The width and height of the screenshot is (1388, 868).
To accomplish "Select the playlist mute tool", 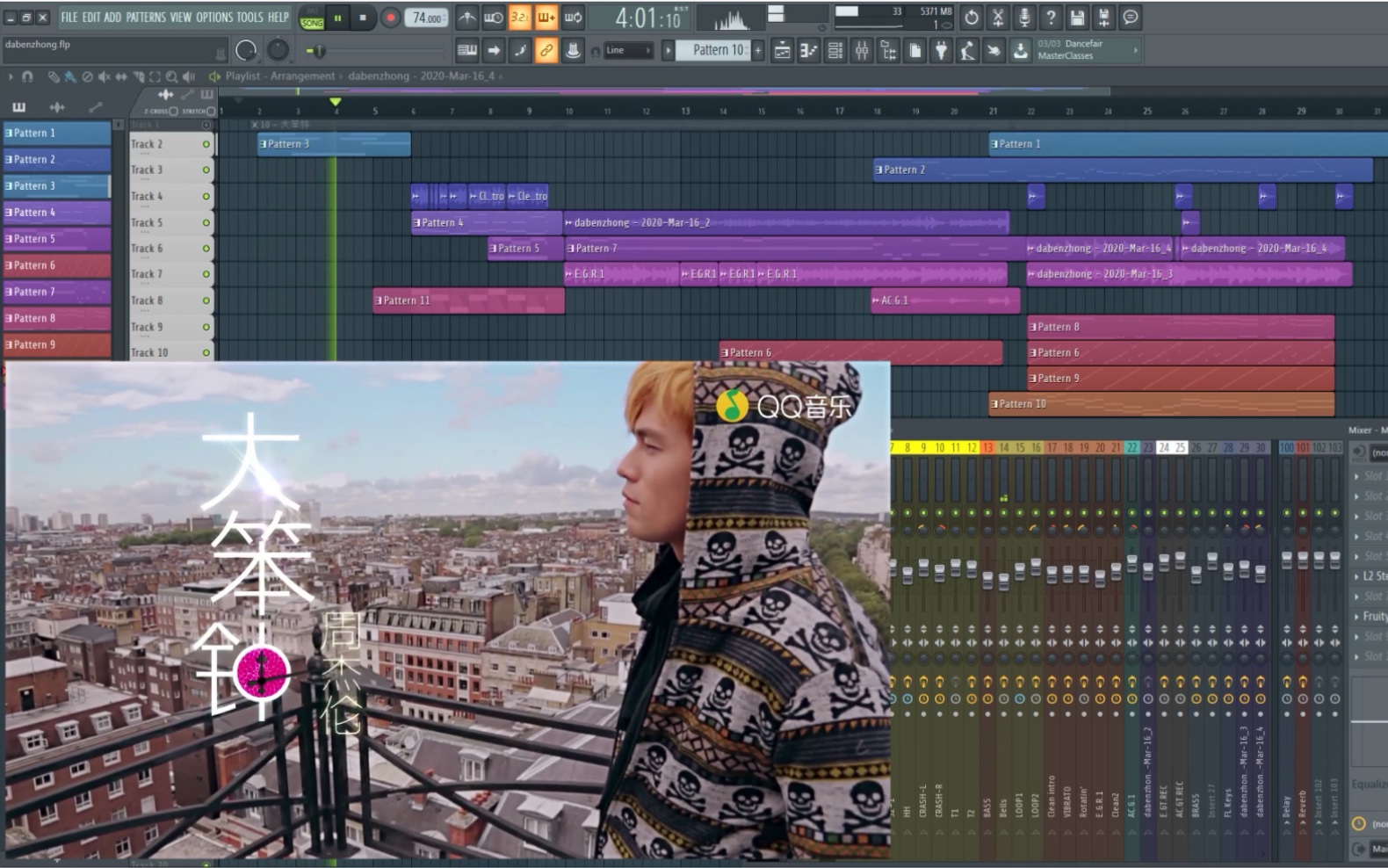I will point(105,76).
